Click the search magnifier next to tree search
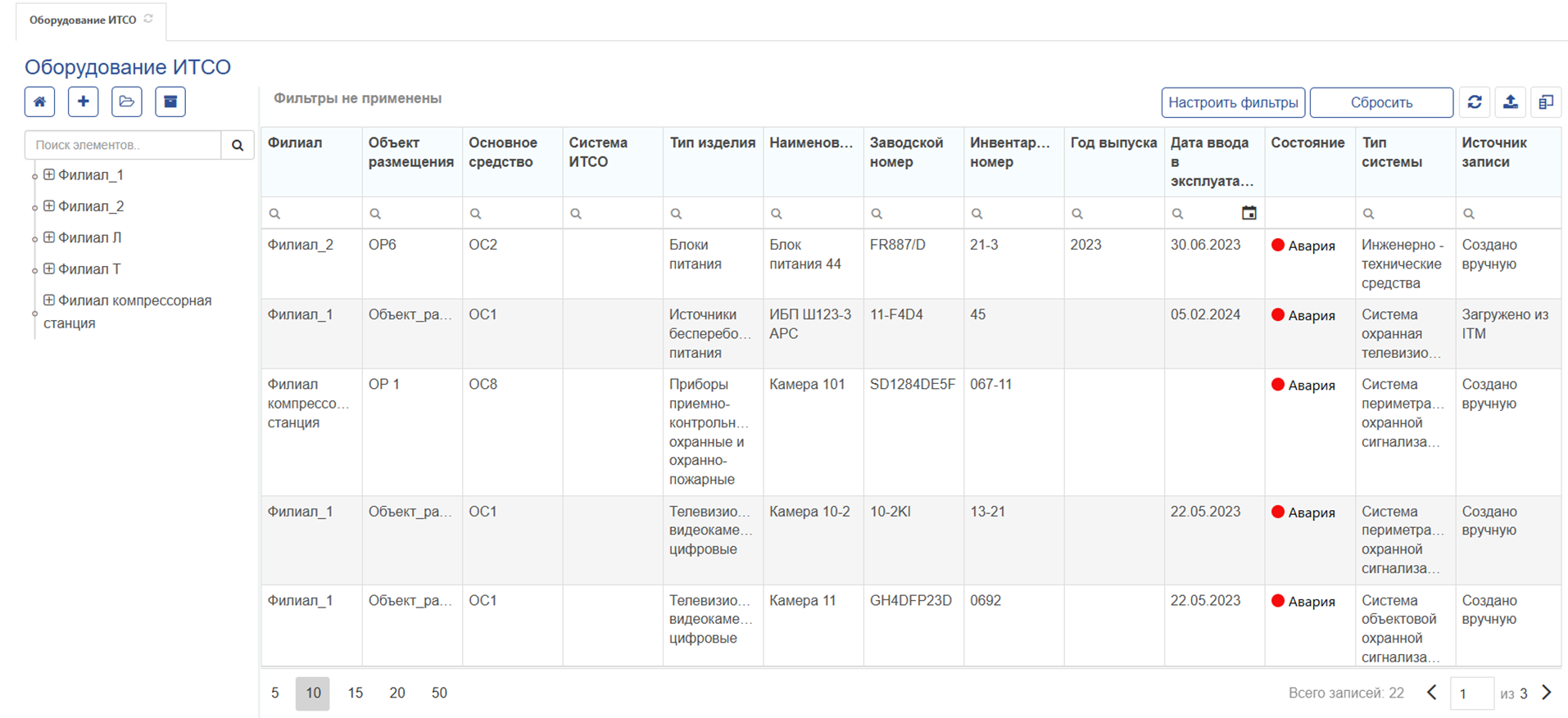 (238, 145)
